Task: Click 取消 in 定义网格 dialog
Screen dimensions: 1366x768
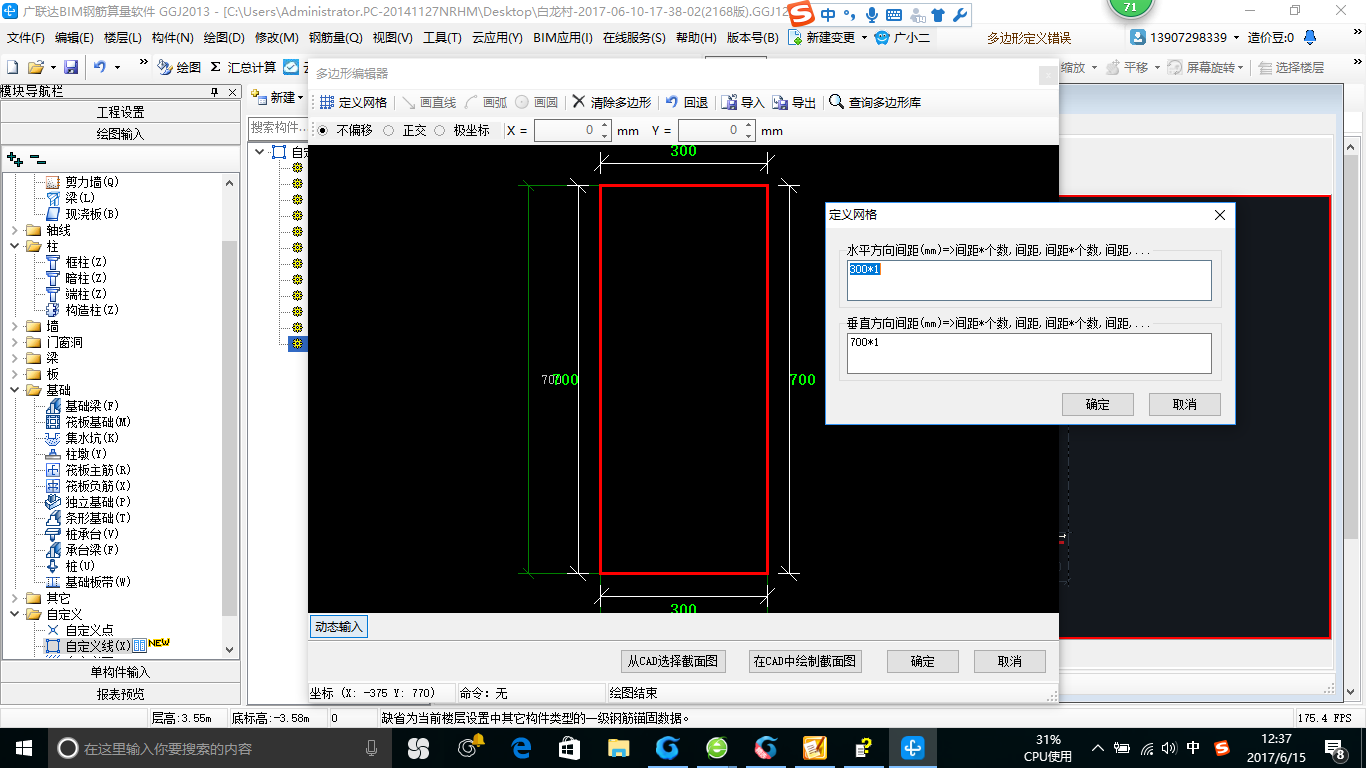Action: pos(1185,404)
